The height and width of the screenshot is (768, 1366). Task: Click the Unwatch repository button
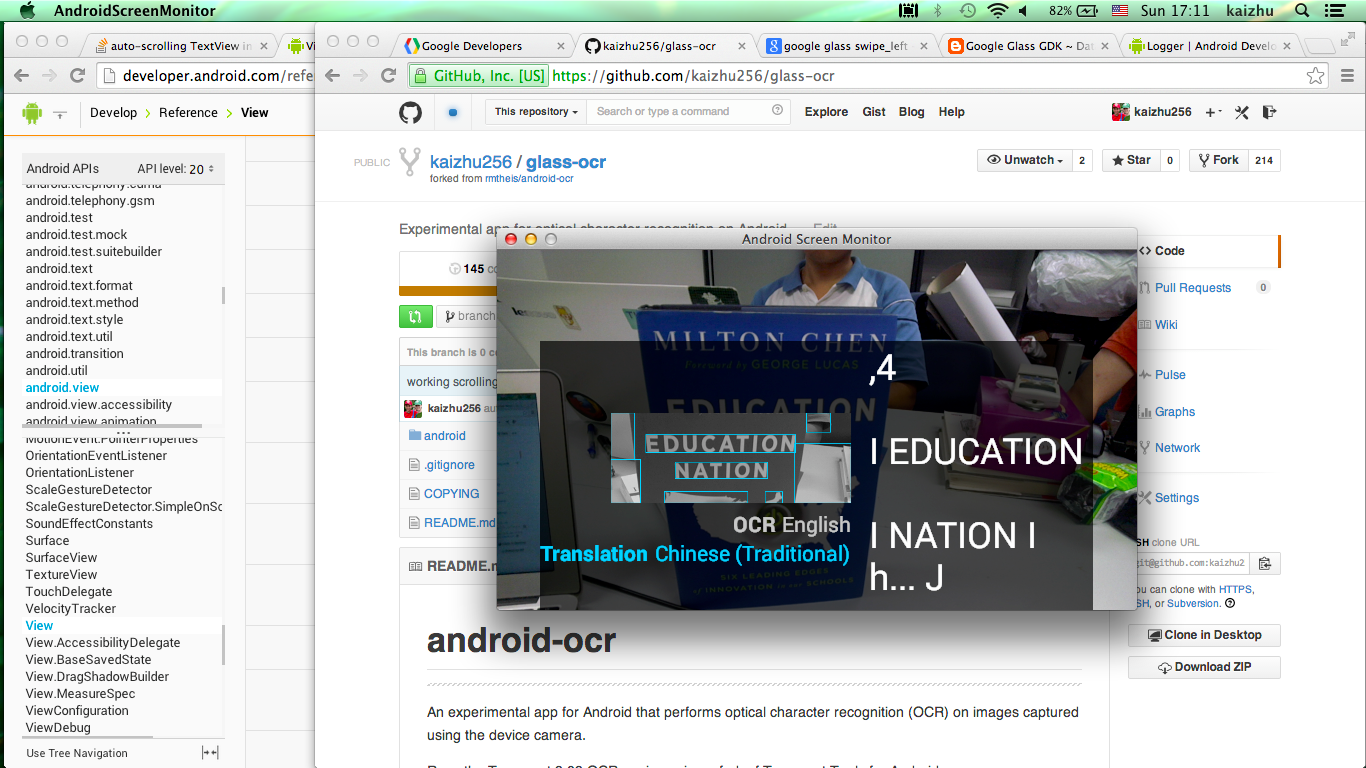(1024, 160)
